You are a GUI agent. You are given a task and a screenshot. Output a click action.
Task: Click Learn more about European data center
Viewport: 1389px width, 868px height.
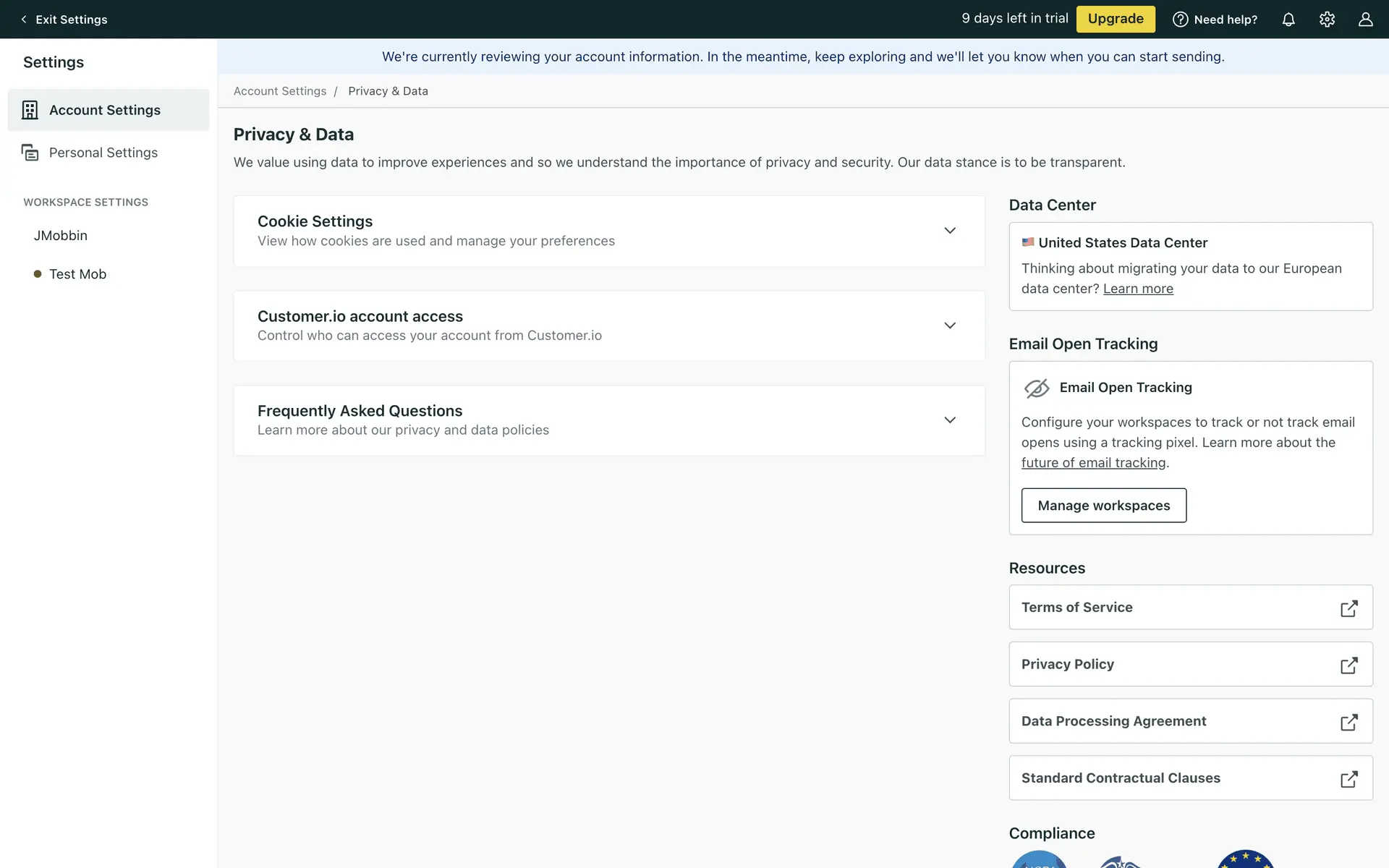tap(1137, 289)
